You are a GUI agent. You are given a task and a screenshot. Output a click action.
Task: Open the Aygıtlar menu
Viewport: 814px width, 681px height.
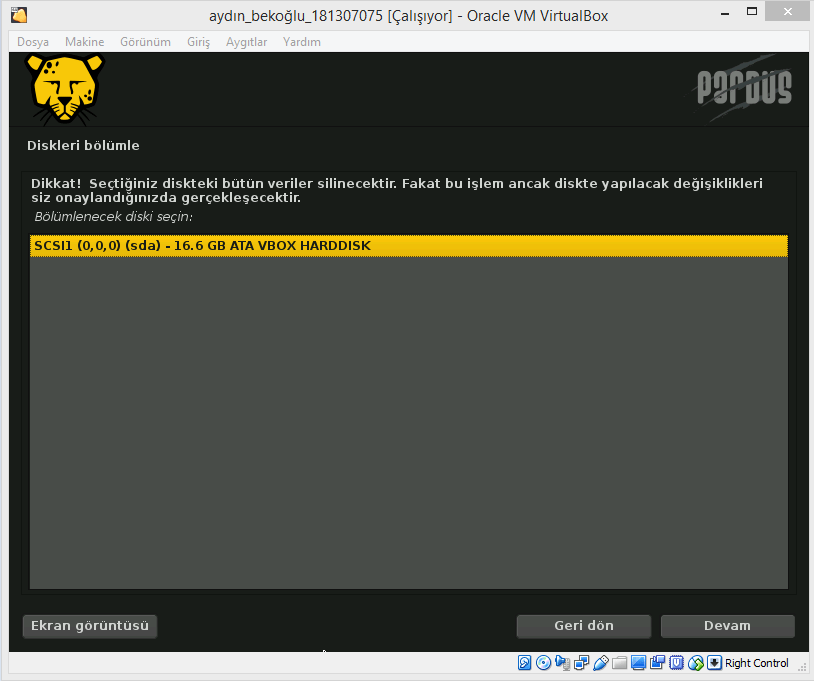click(x=247, y=42)
